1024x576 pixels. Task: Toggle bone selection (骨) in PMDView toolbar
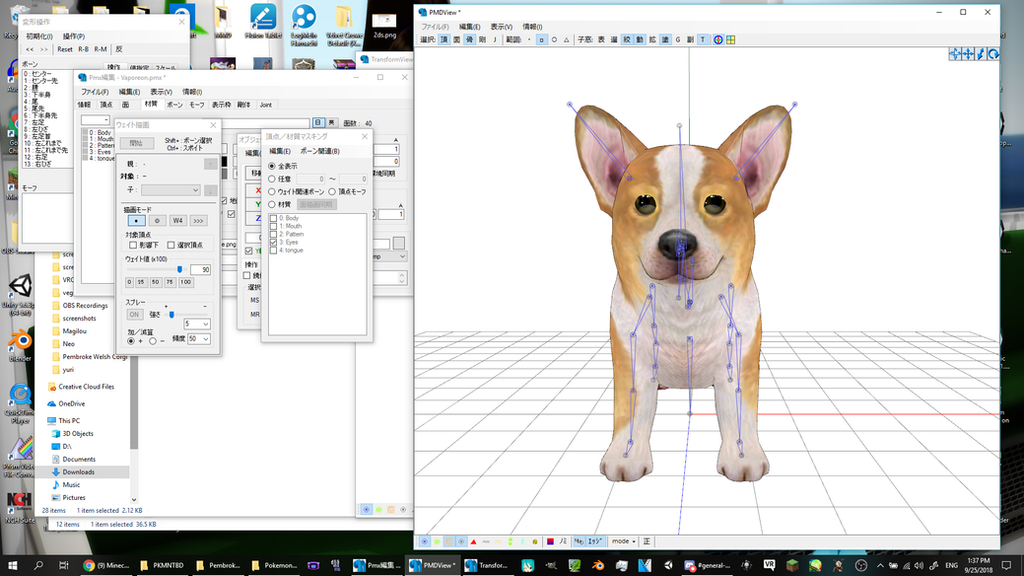click(469, 40)
